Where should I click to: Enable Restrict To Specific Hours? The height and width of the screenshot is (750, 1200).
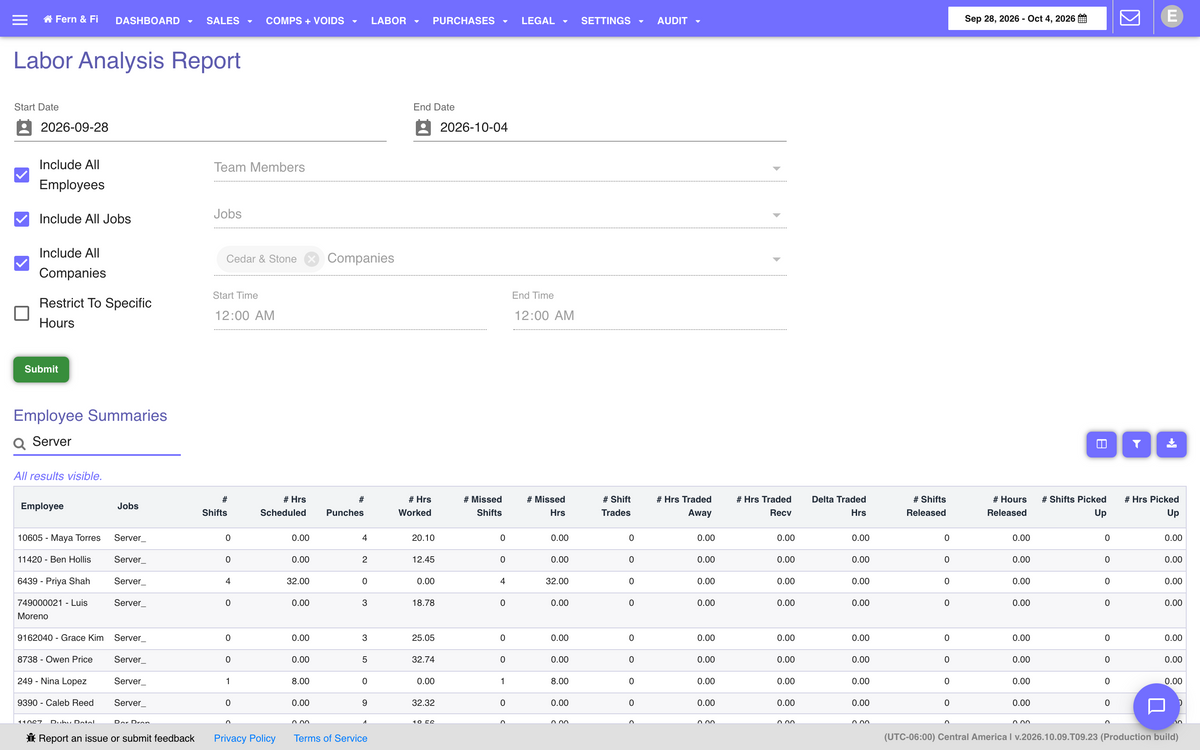click(21, 313)
